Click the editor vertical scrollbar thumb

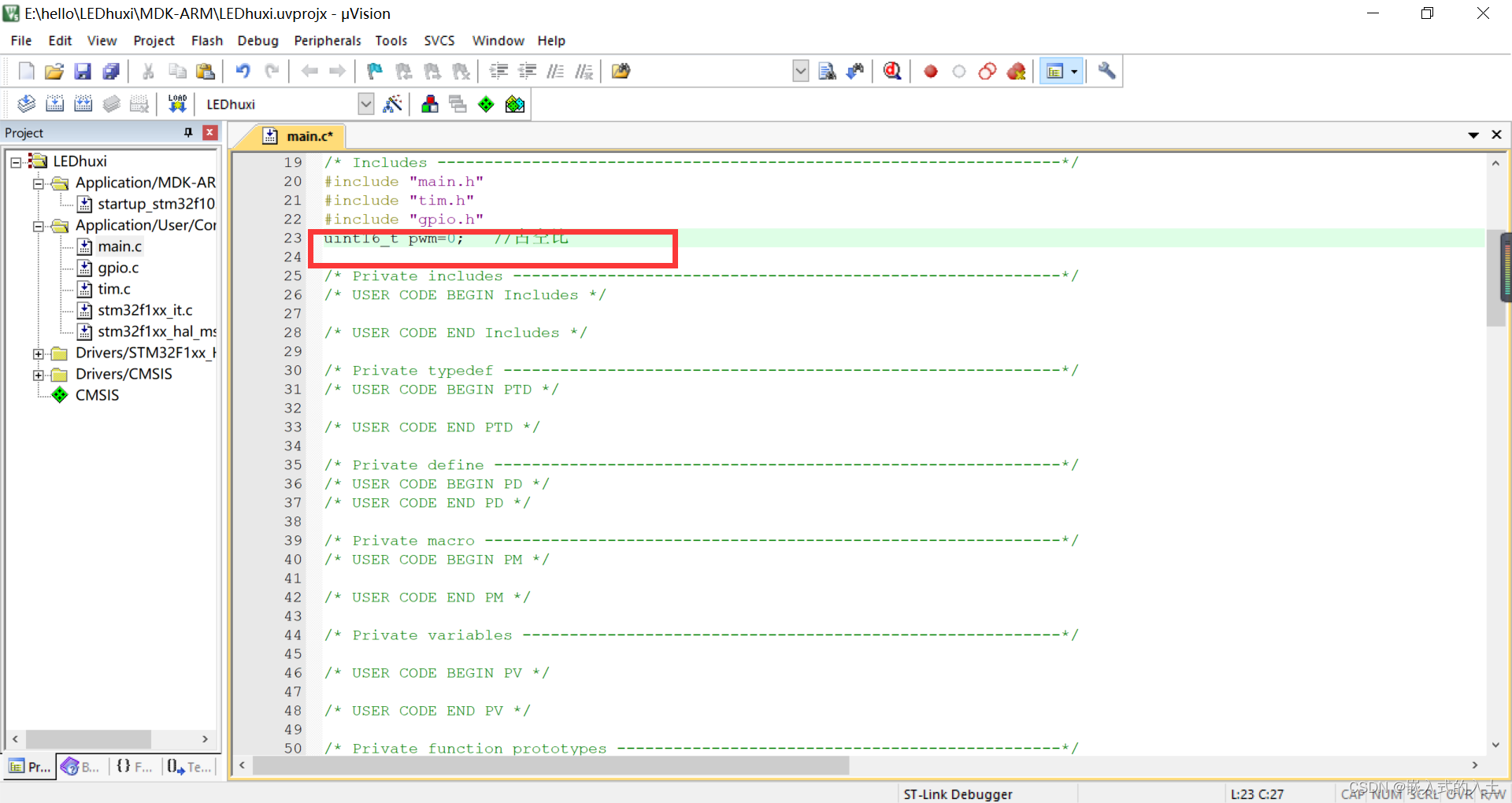pos(1495,278)
